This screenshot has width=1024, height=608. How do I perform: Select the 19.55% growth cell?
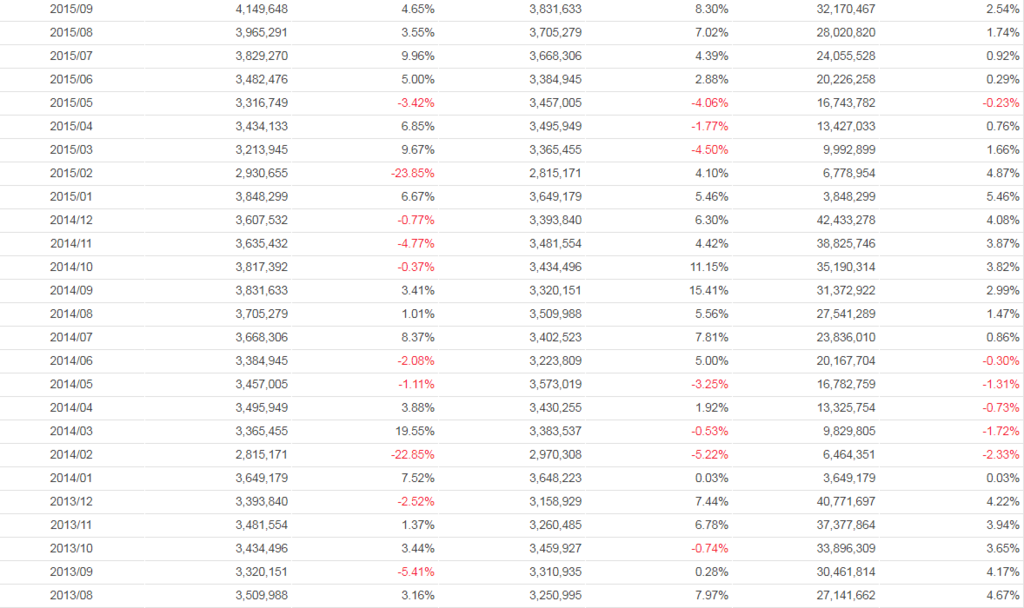[x=413, y=431]
